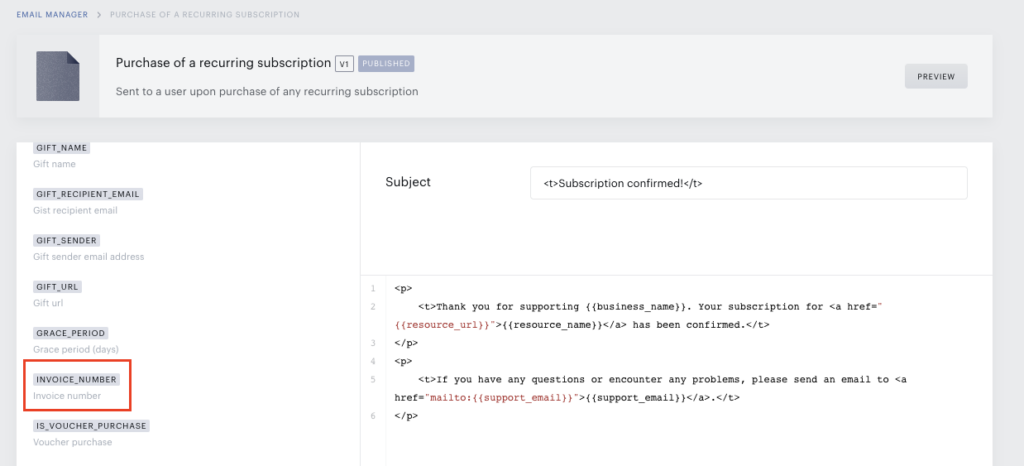Click the Subject input field
This screenshot has height=466, width=1024.
(748, 183)
